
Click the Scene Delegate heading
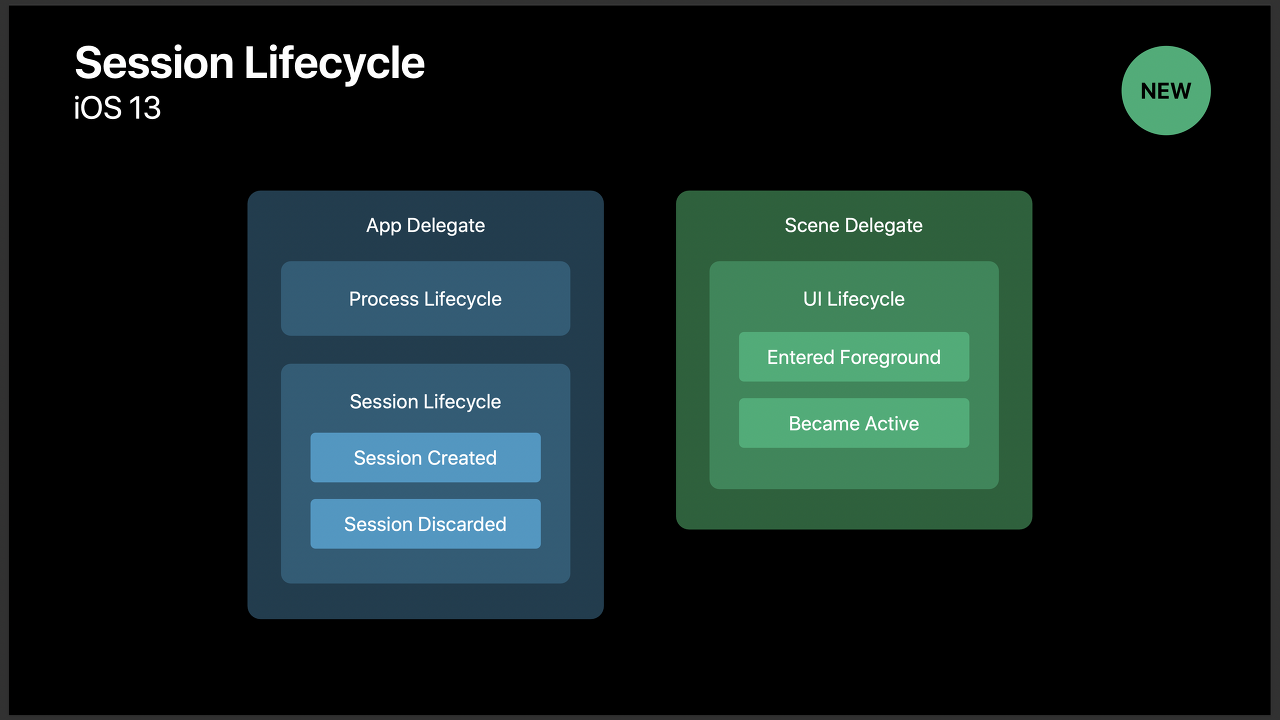[854, 225]
